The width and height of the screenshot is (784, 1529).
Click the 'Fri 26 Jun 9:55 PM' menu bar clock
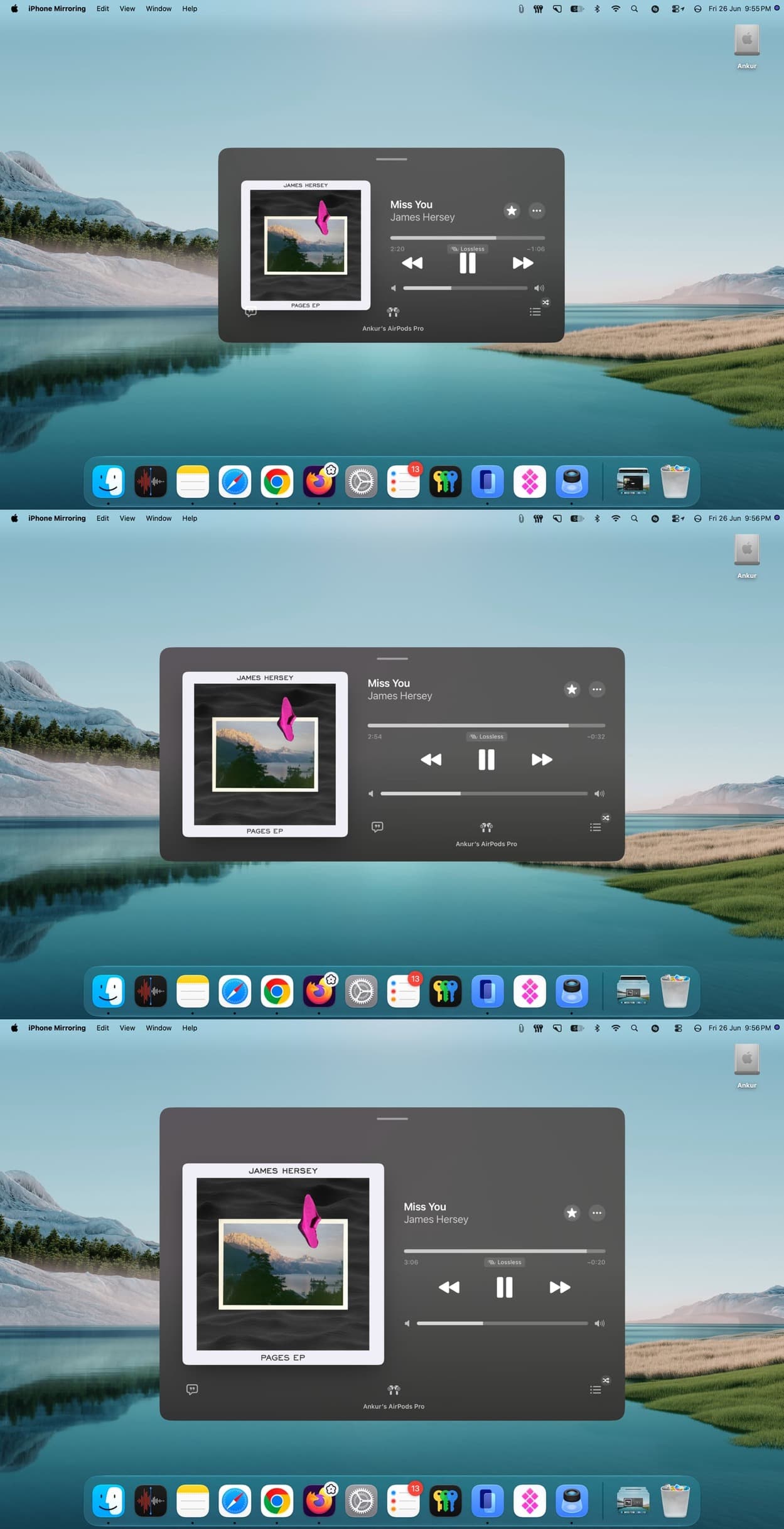coord(739,9)
